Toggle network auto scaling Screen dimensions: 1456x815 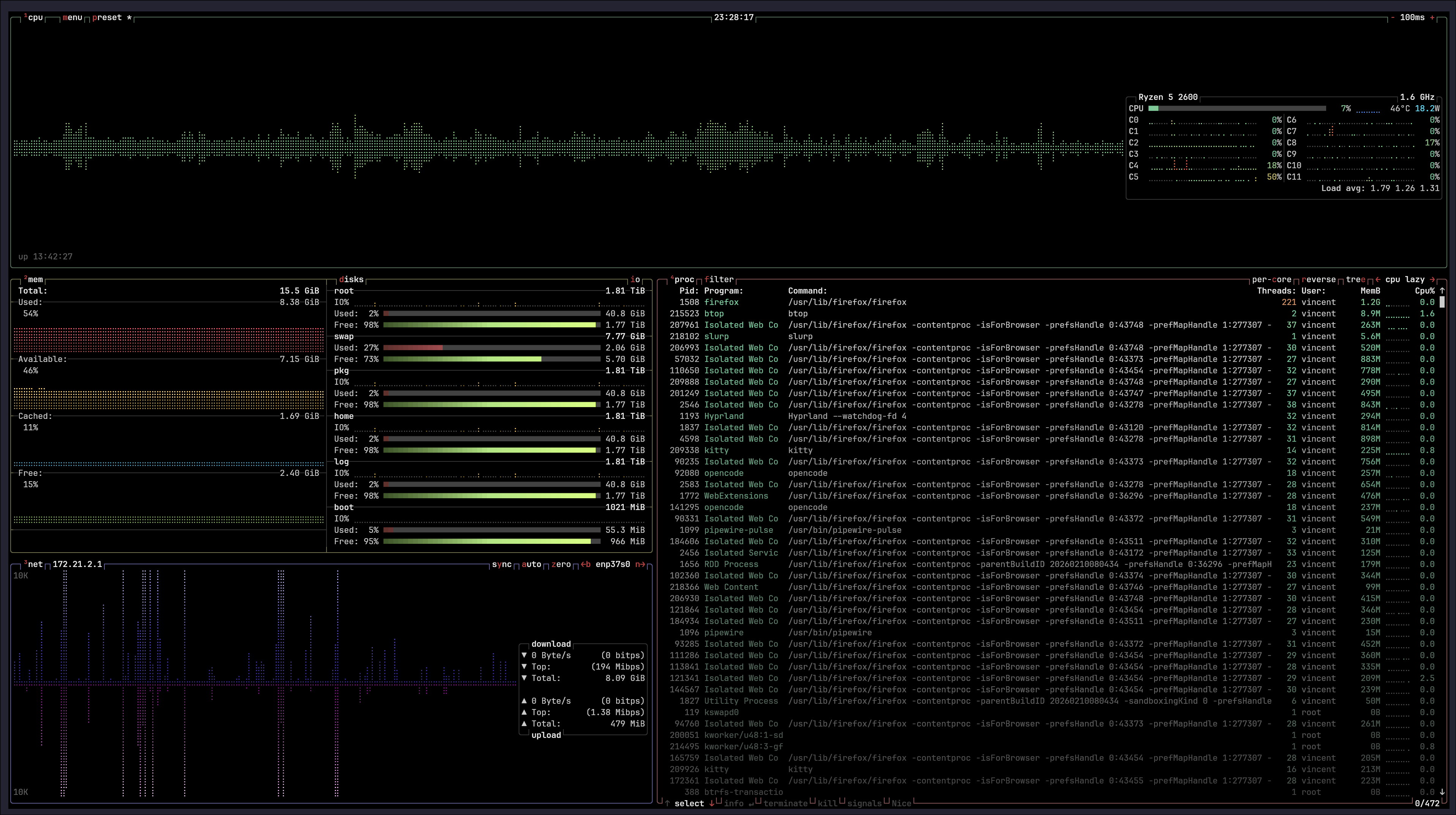[x=531, y=564]
